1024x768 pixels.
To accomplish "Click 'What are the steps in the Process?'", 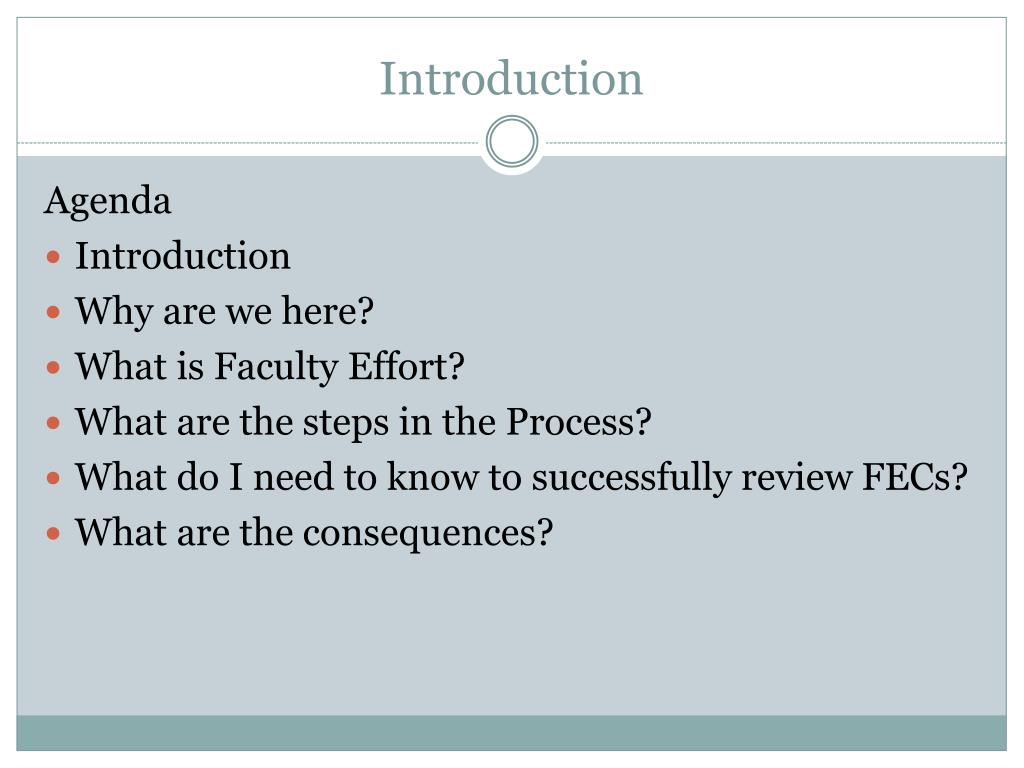I will tap(363, 423).
